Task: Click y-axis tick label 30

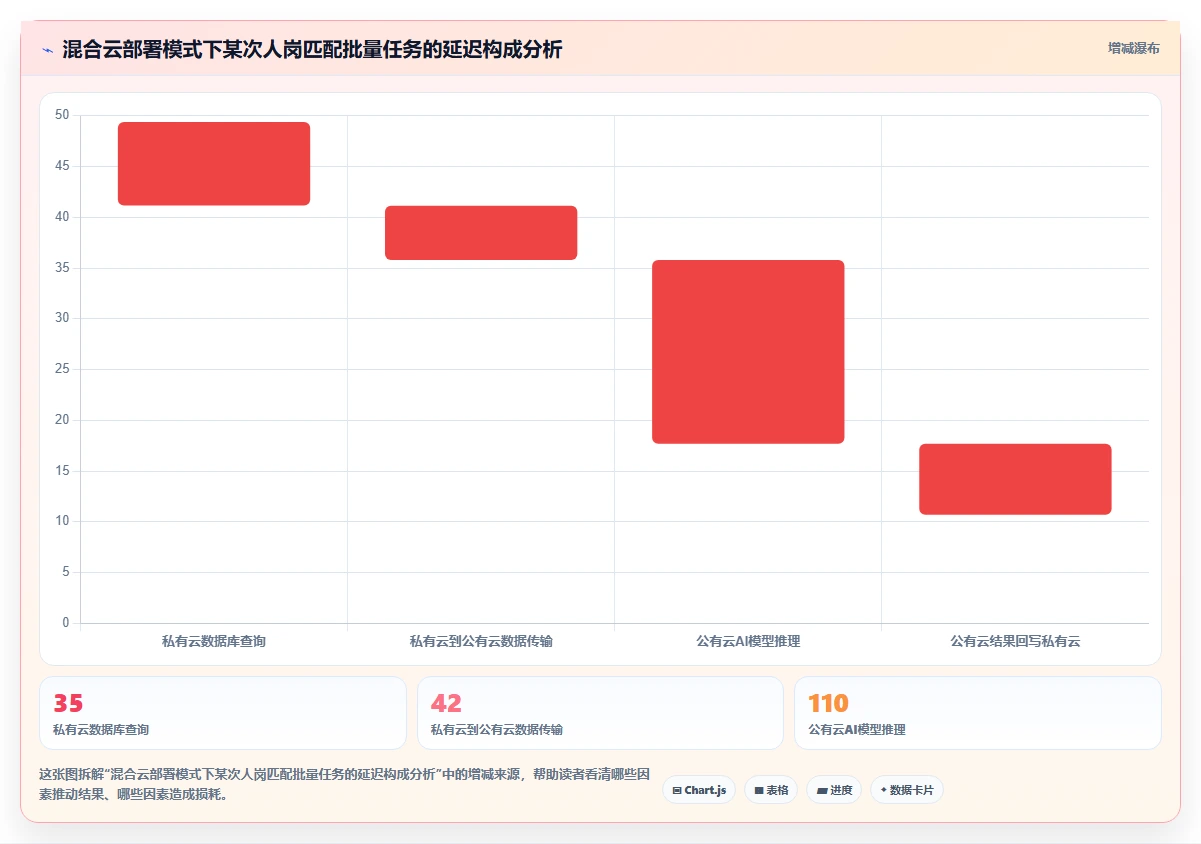Action: pyautogui.click(x=62, y=318)
